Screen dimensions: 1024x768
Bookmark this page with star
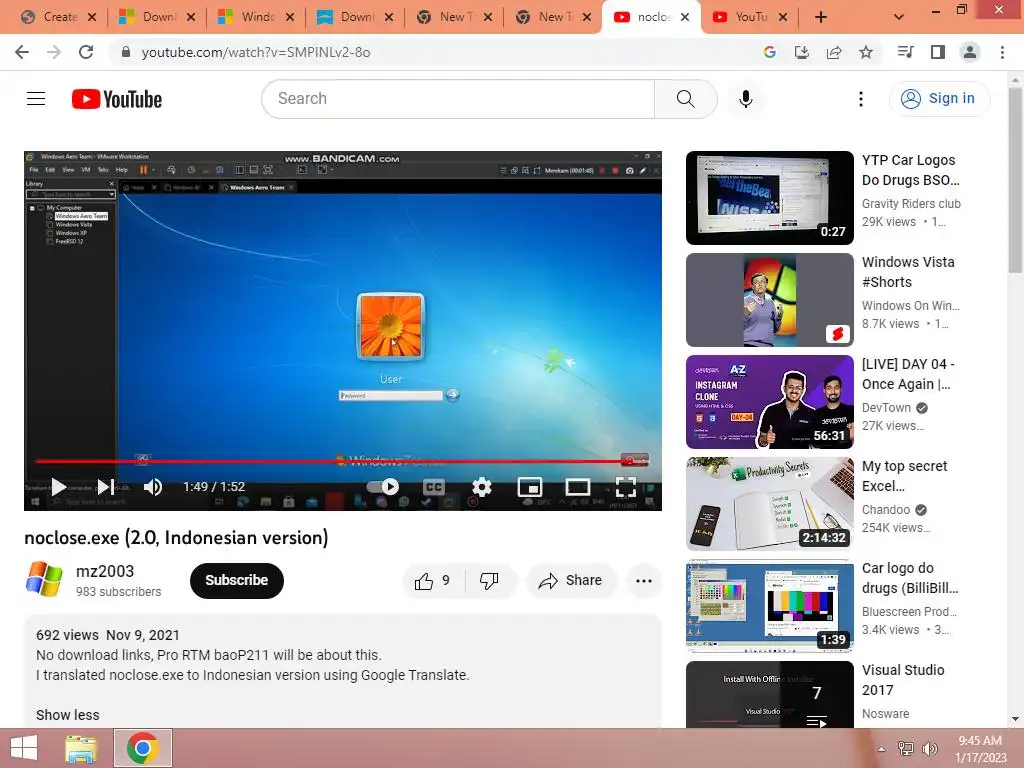tap(866, 52)
